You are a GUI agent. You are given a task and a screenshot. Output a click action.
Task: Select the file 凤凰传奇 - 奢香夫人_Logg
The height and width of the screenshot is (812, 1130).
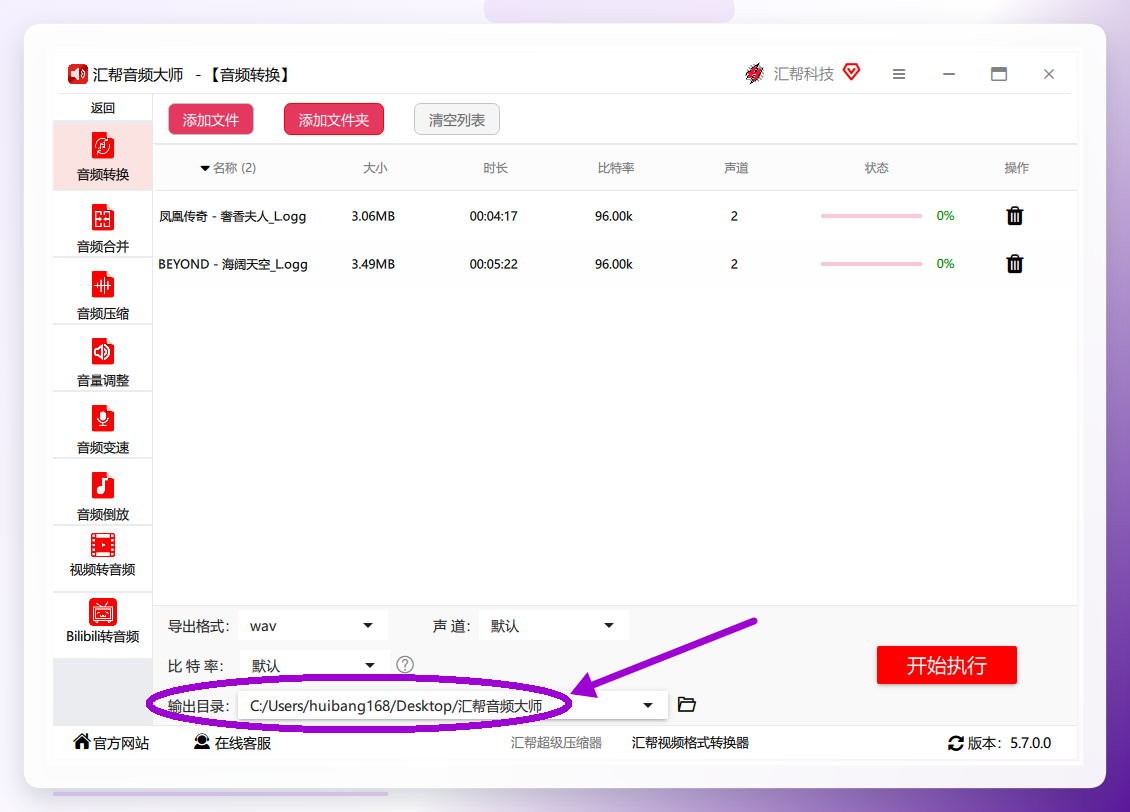coord(233,216)
